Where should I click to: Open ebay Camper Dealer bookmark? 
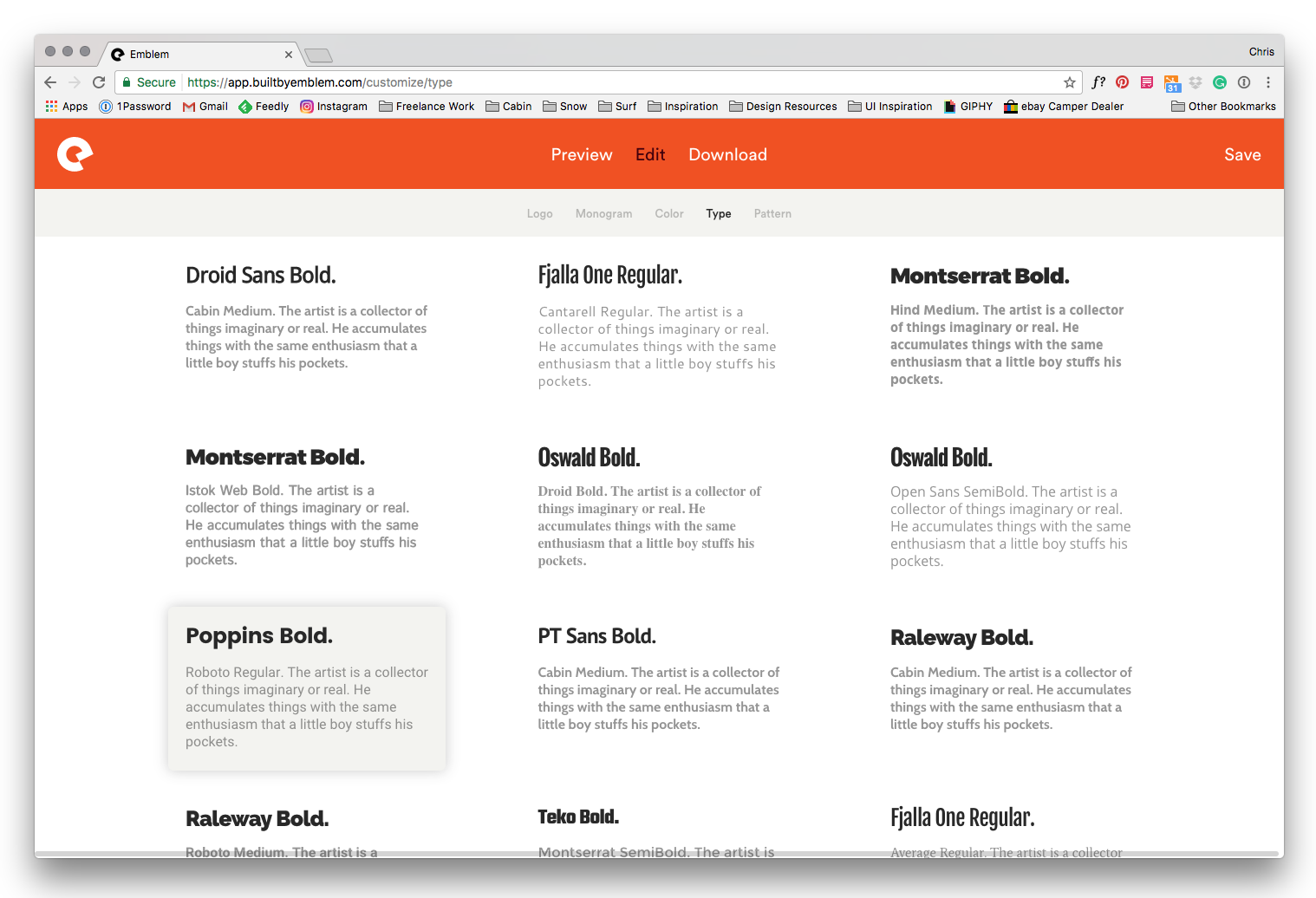coord(1064,107)
